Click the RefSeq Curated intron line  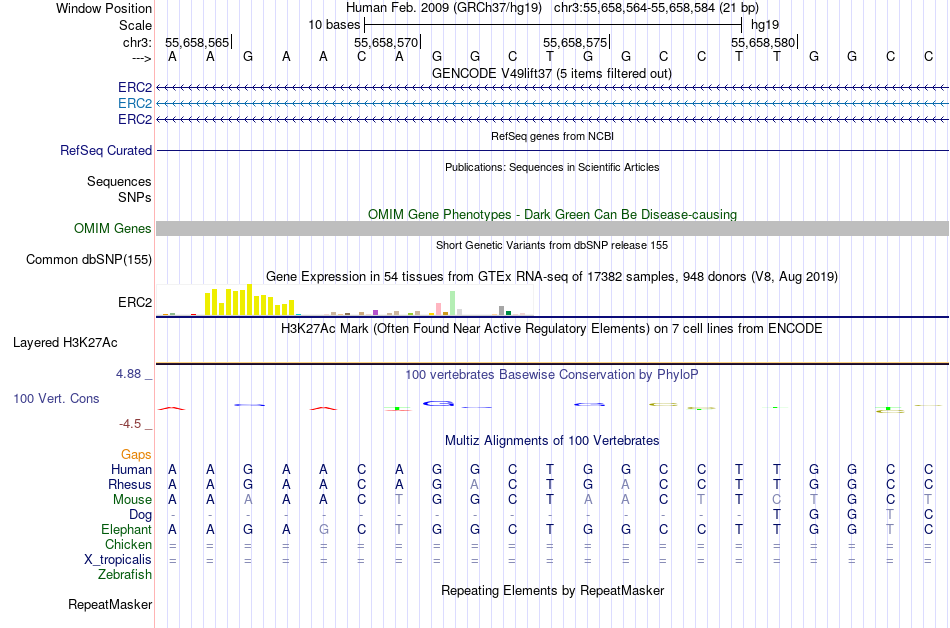(x=552, y=150)
